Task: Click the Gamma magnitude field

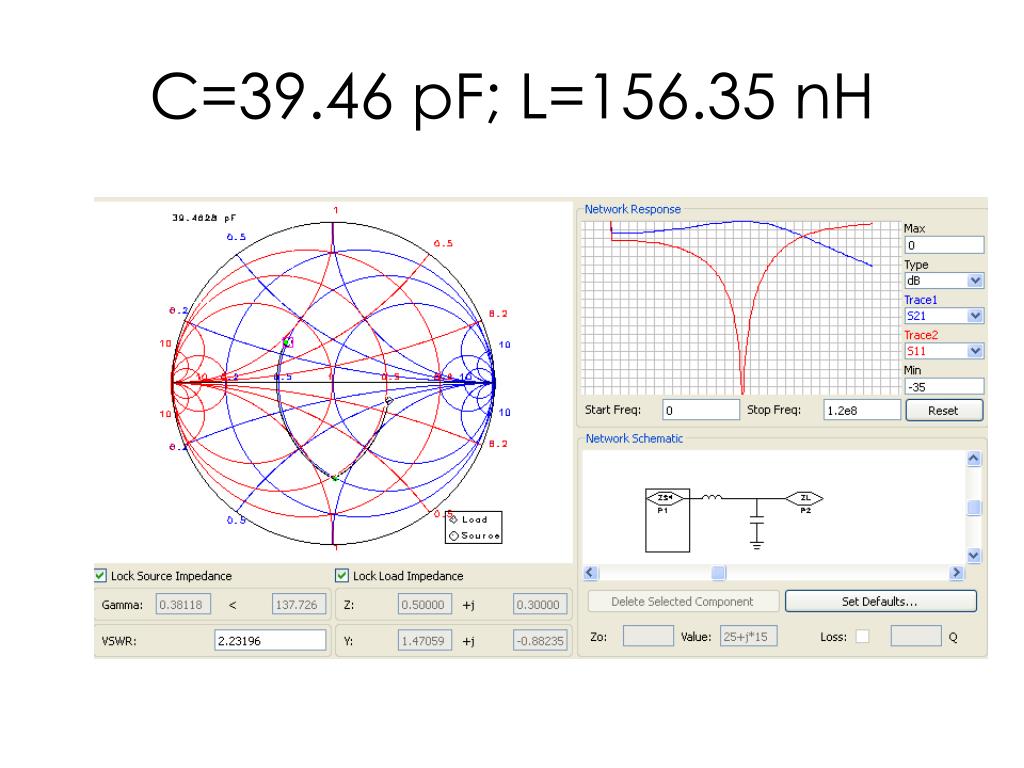Action: click(x=183, y=605)
